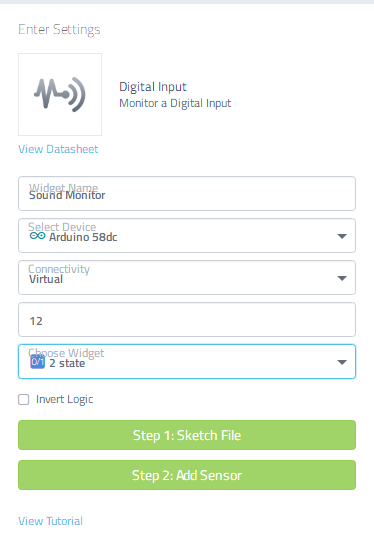This screenshot has height=558, width=374.
Task: Click the pin number field showing 12
Action: click(x=187, y=320)
